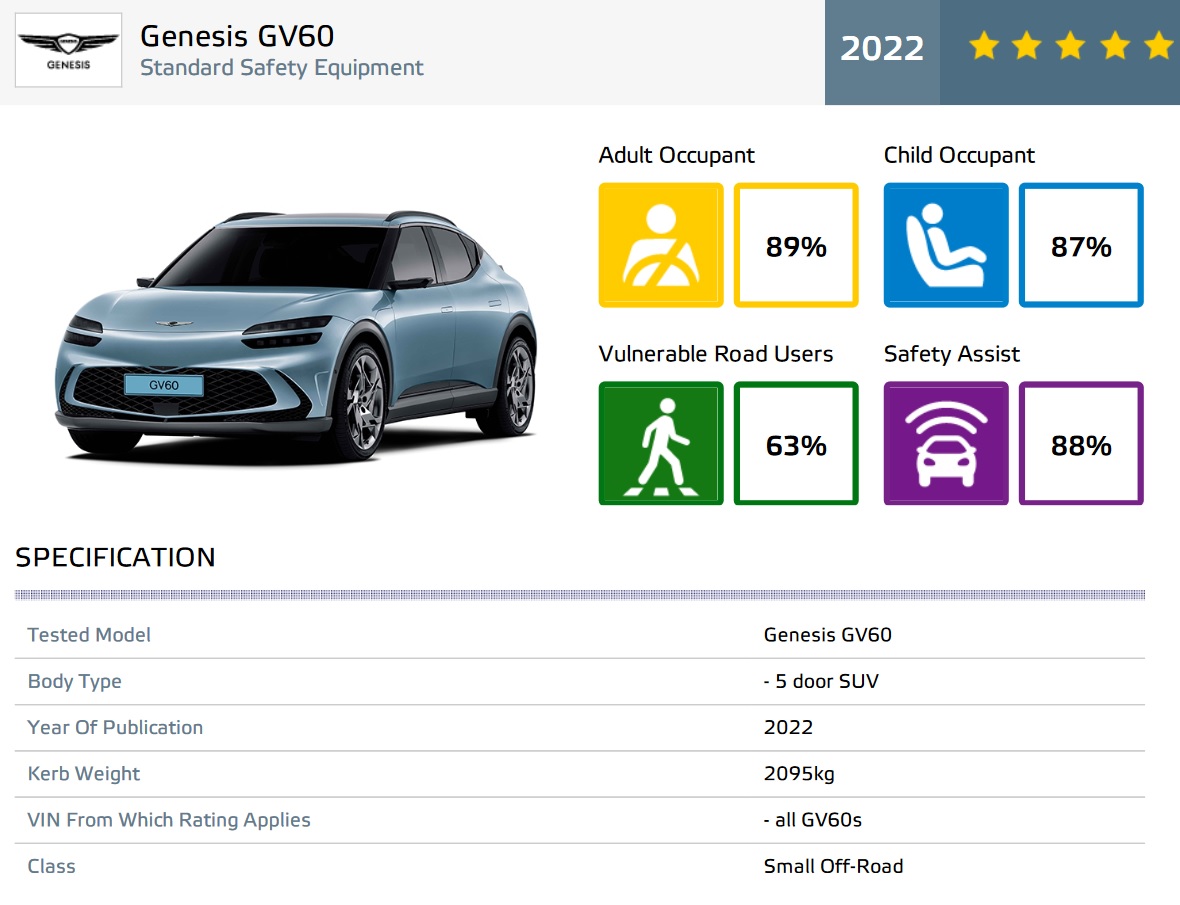
Task: Click the purple Safety Assist car icon
Action: point(945,443)
